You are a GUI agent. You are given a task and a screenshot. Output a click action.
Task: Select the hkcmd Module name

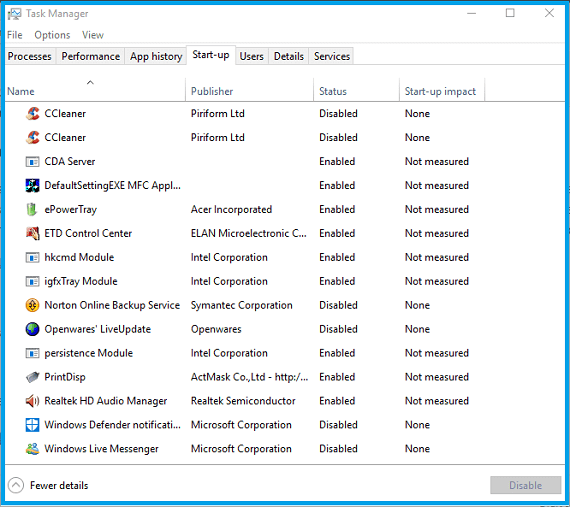coord(79,257)
